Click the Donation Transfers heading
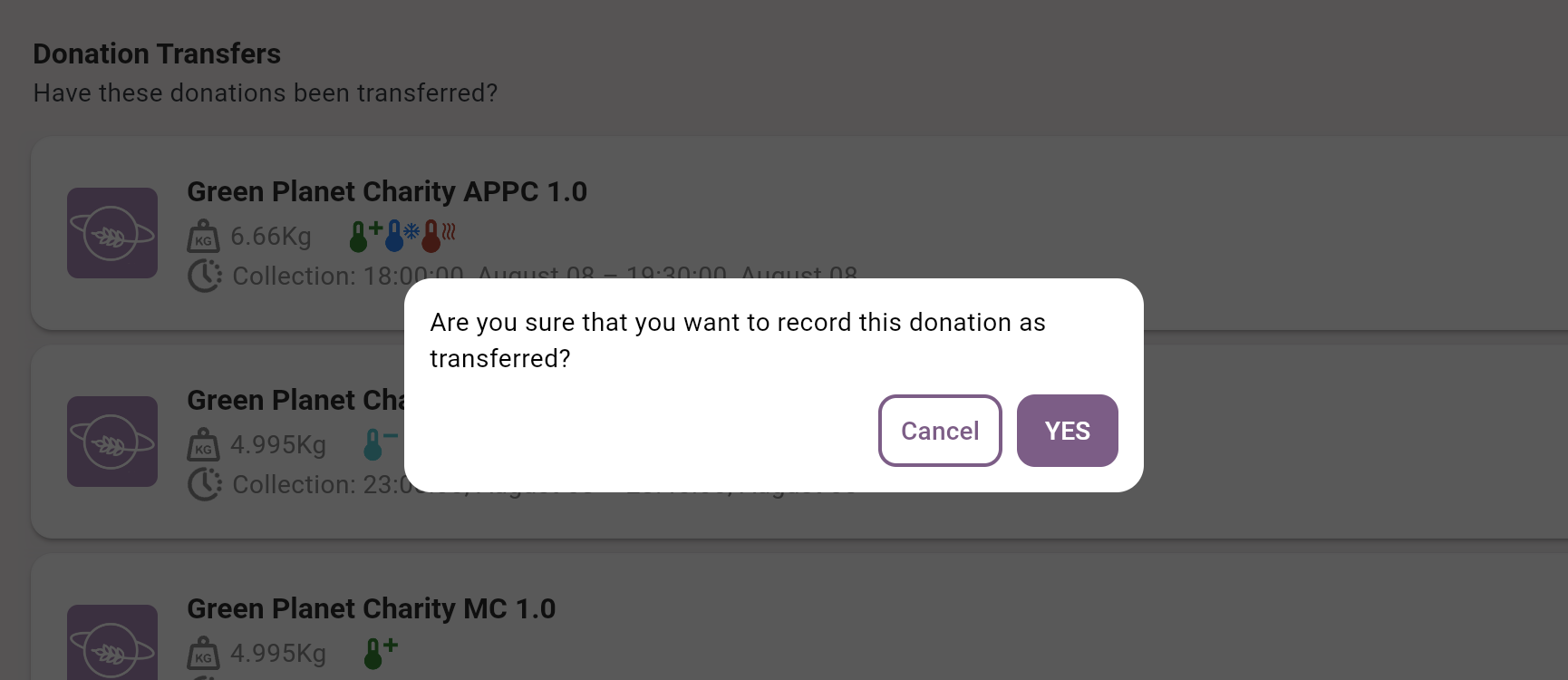Image resolution: width=1568 pixels, height=680 pixels. point(157,53)
